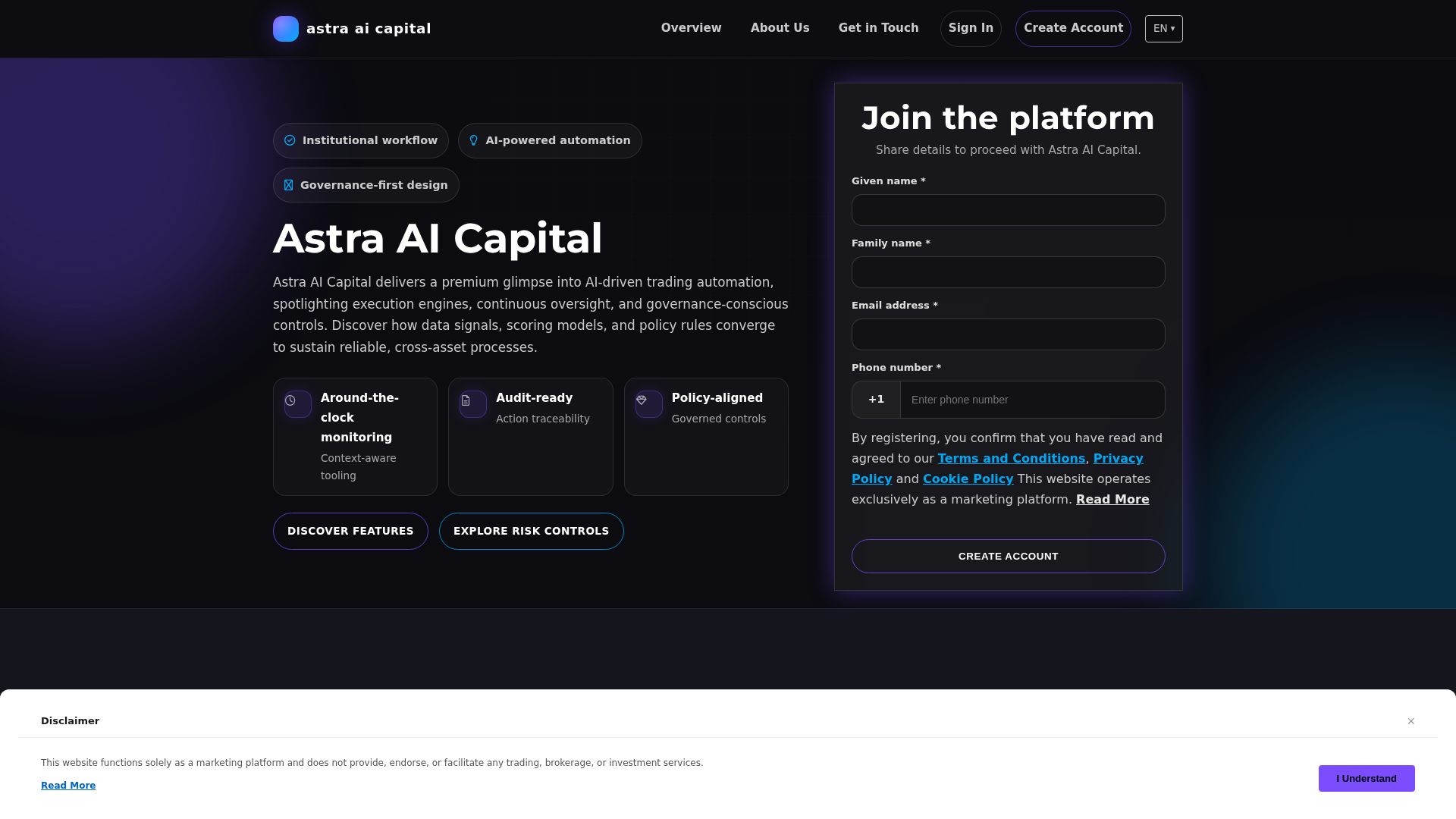Click the I Understand button

[1367, 778]
